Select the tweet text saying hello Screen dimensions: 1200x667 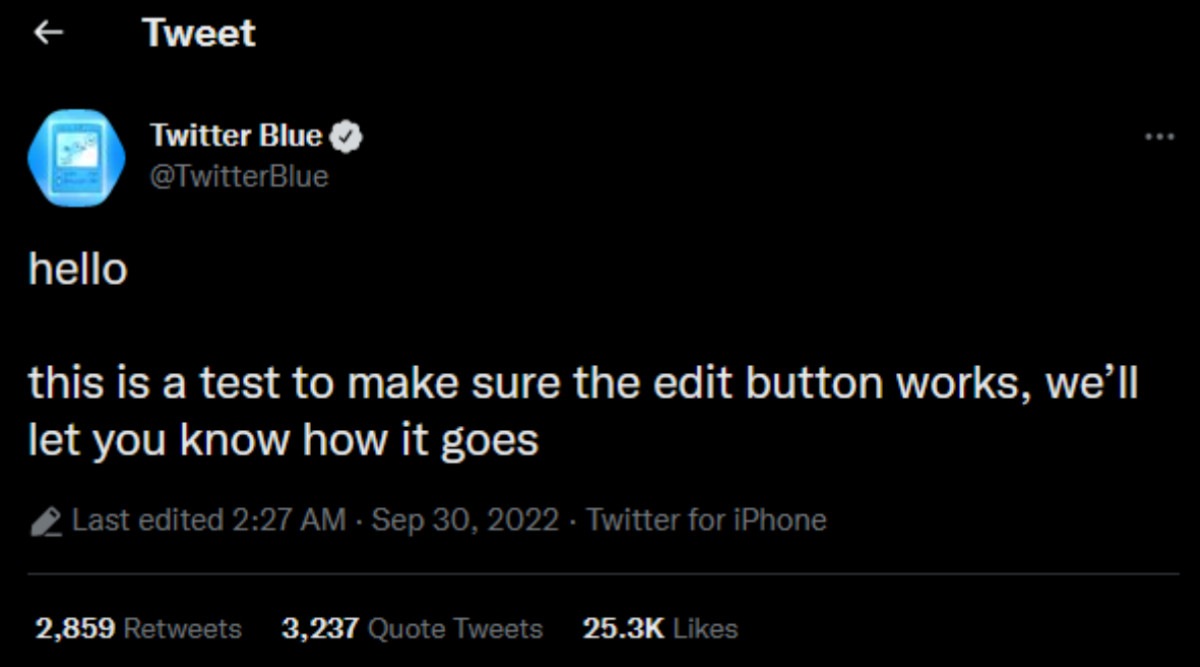[78, 268]
